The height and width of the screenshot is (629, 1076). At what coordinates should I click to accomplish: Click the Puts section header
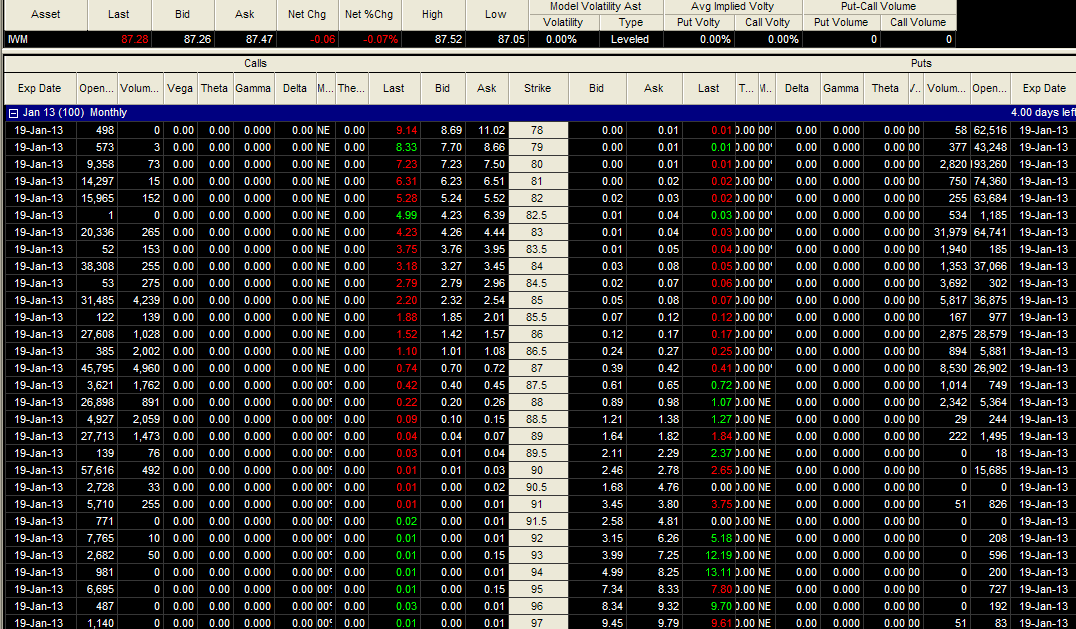(921, 63)
